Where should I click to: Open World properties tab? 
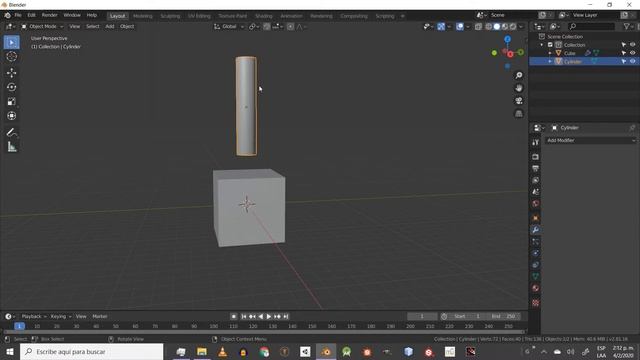coord(536,204)
